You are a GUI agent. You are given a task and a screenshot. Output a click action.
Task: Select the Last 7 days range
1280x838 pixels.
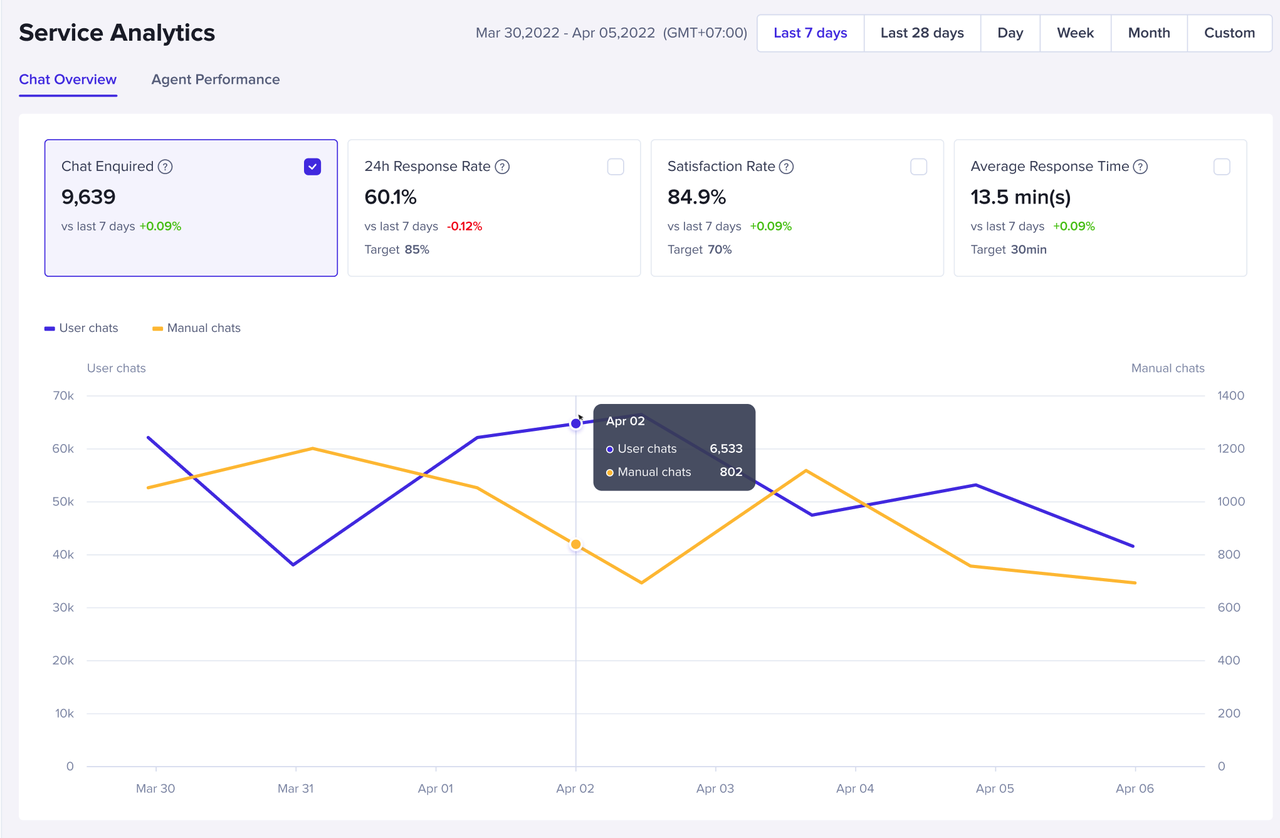(x=810, y=33)
